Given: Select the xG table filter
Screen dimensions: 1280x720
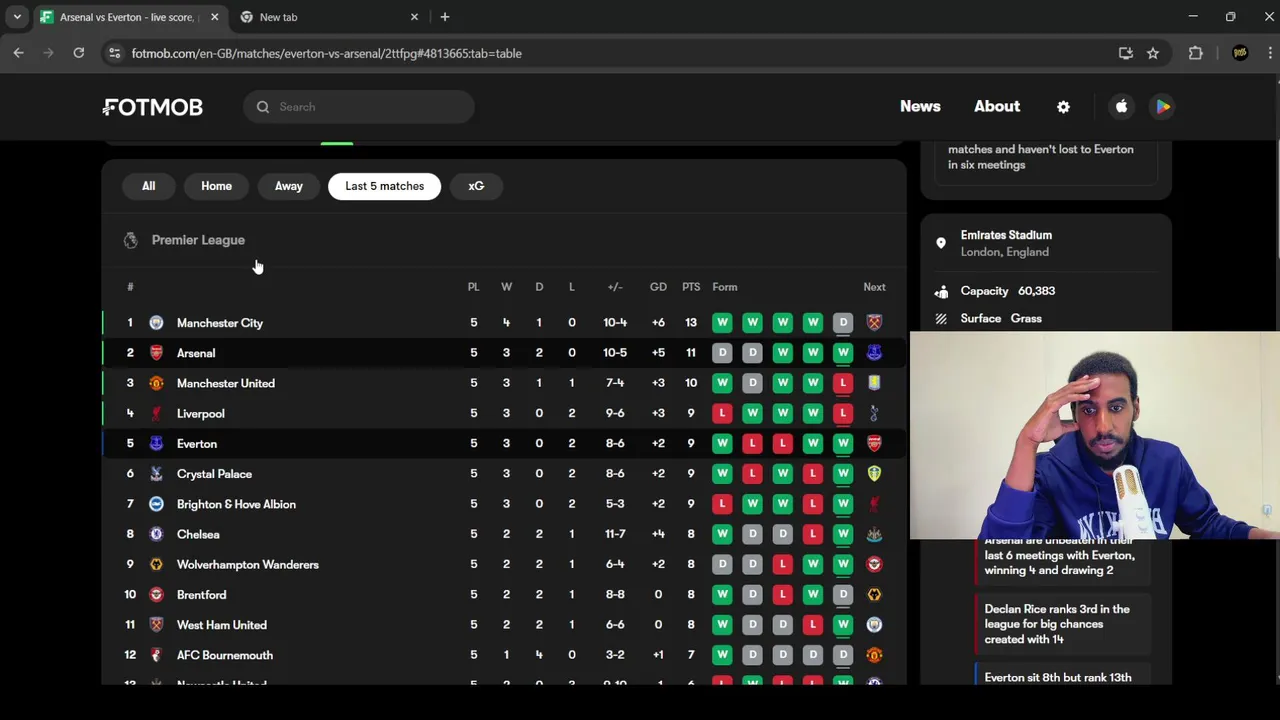Looking at the screenshot, I should pos(476,186).
